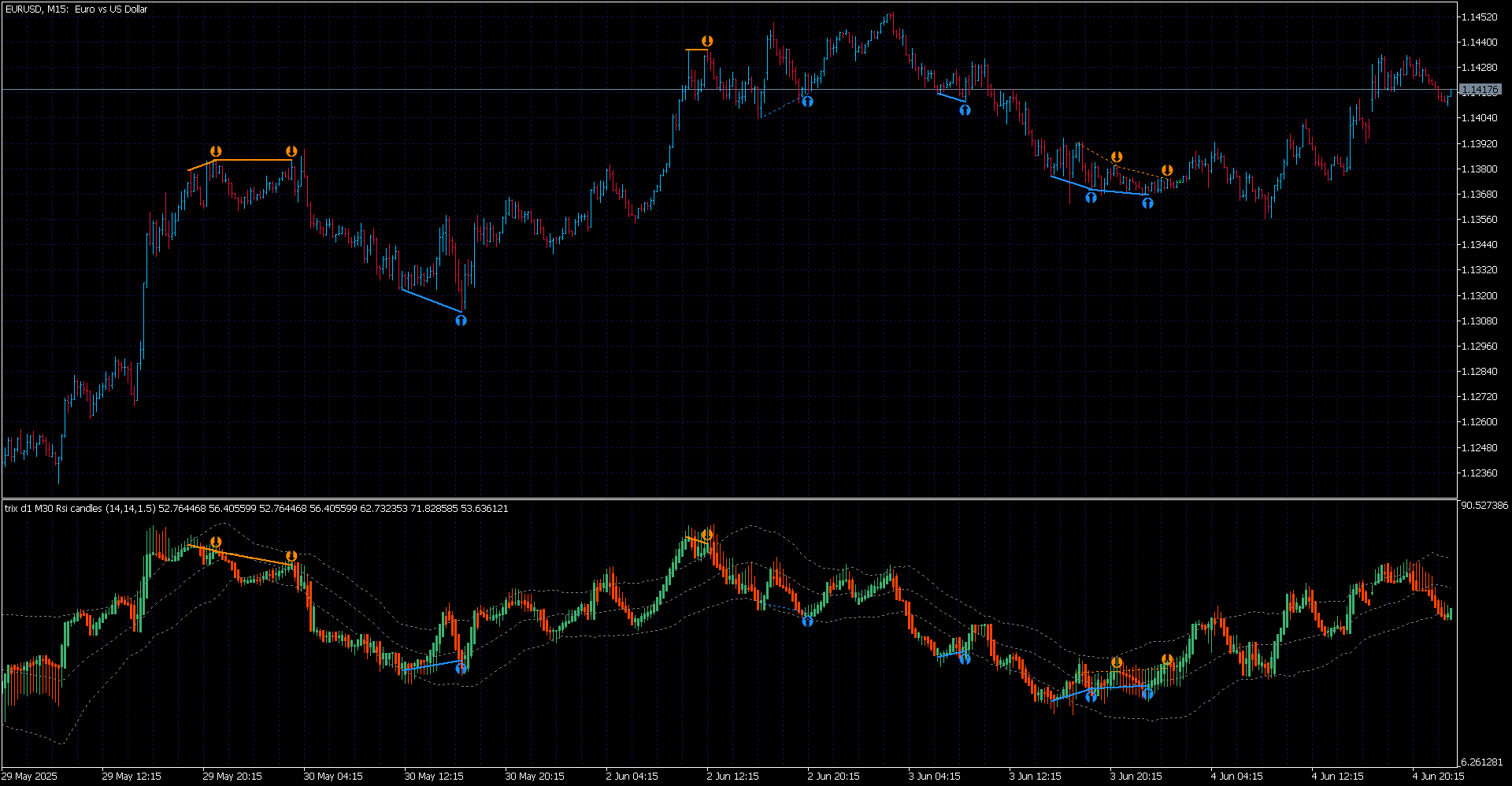Click the 1.12840 price axis label
Screen dimensions: 1512x786
point(1480,372)
